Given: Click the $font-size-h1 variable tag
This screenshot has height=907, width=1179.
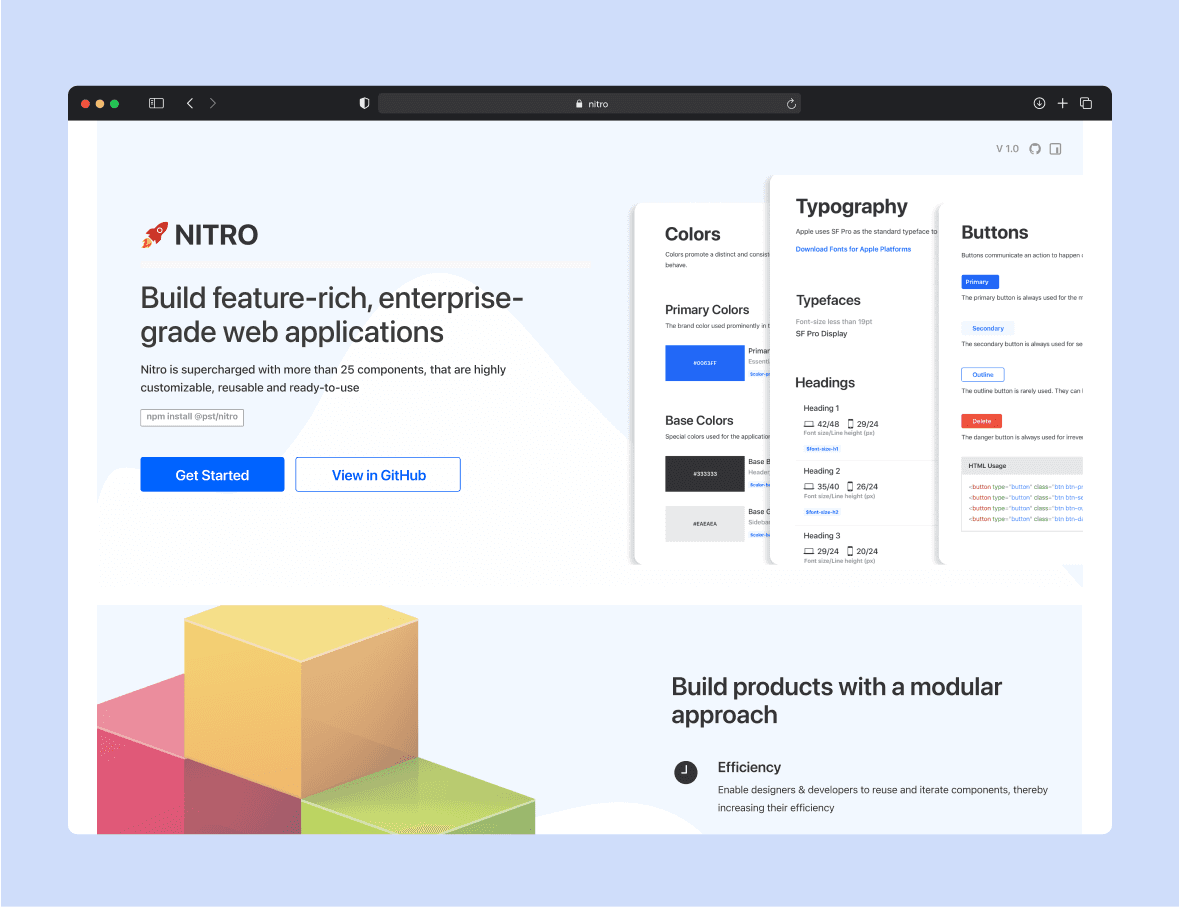Looking at the screenshot, I should pyautogui.click(x=822, y=449).
